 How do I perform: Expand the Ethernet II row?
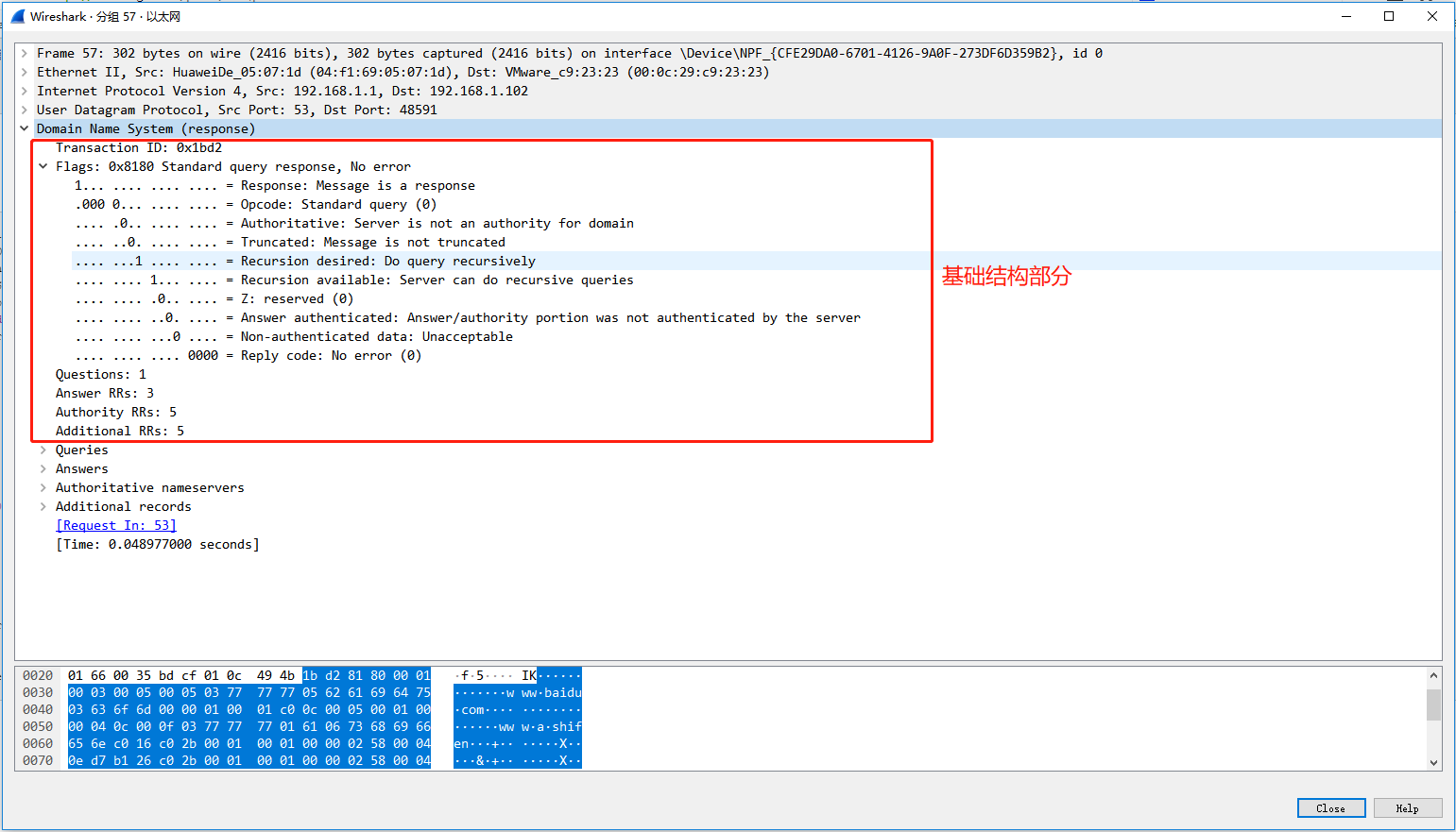25,73
